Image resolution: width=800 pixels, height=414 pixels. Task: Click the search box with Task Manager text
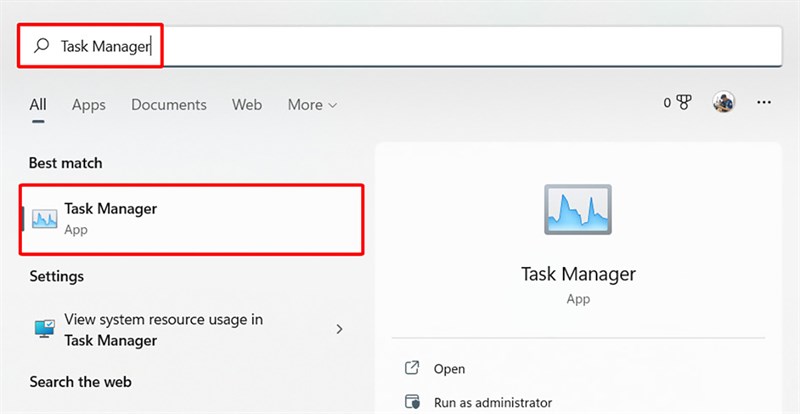pyautogui.click(x=399, y=46)
